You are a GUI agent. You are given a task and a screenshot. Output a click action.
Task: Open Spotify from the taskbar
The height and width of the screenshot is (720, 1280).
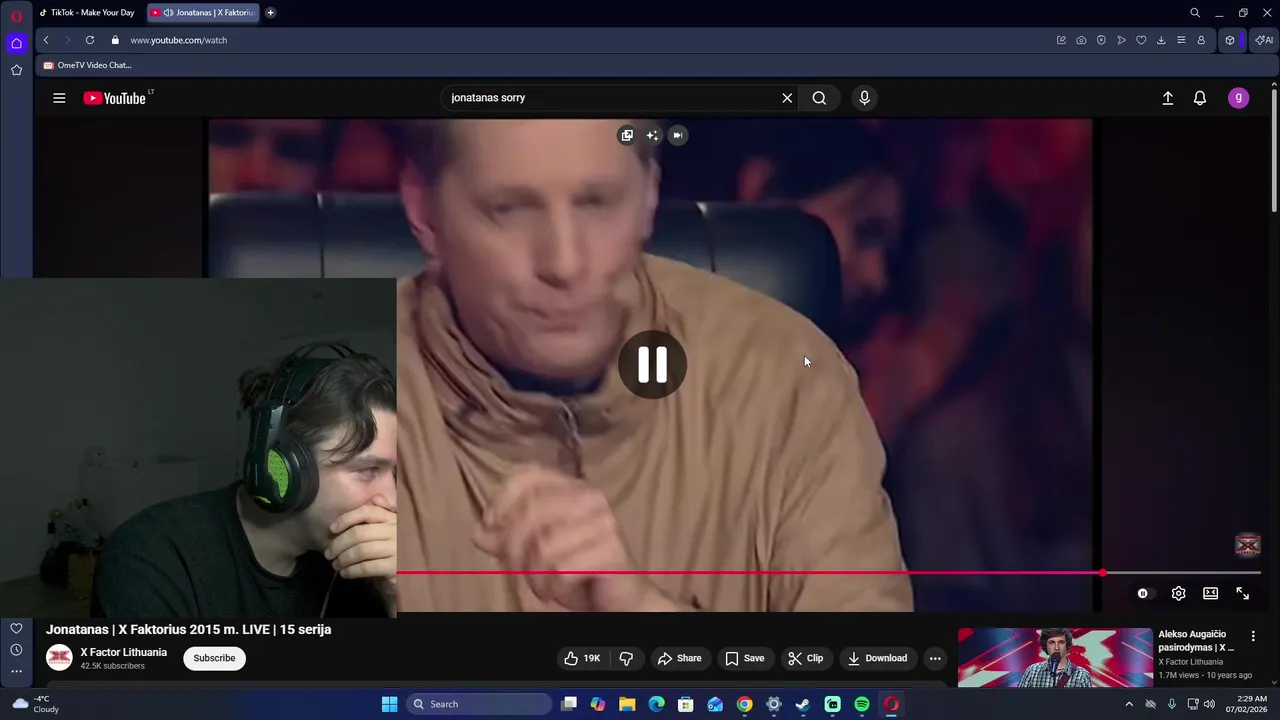tap(862, 704)
